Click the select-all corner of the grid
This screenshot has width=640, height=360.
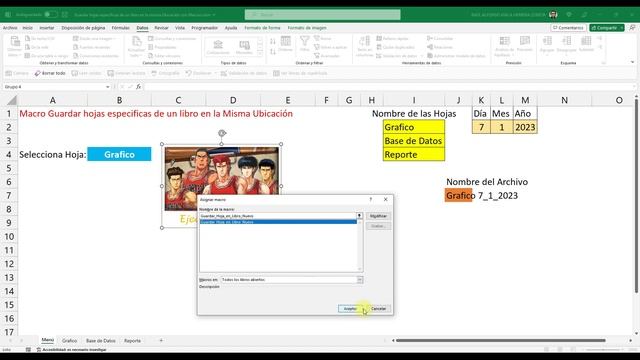[12, 100]
